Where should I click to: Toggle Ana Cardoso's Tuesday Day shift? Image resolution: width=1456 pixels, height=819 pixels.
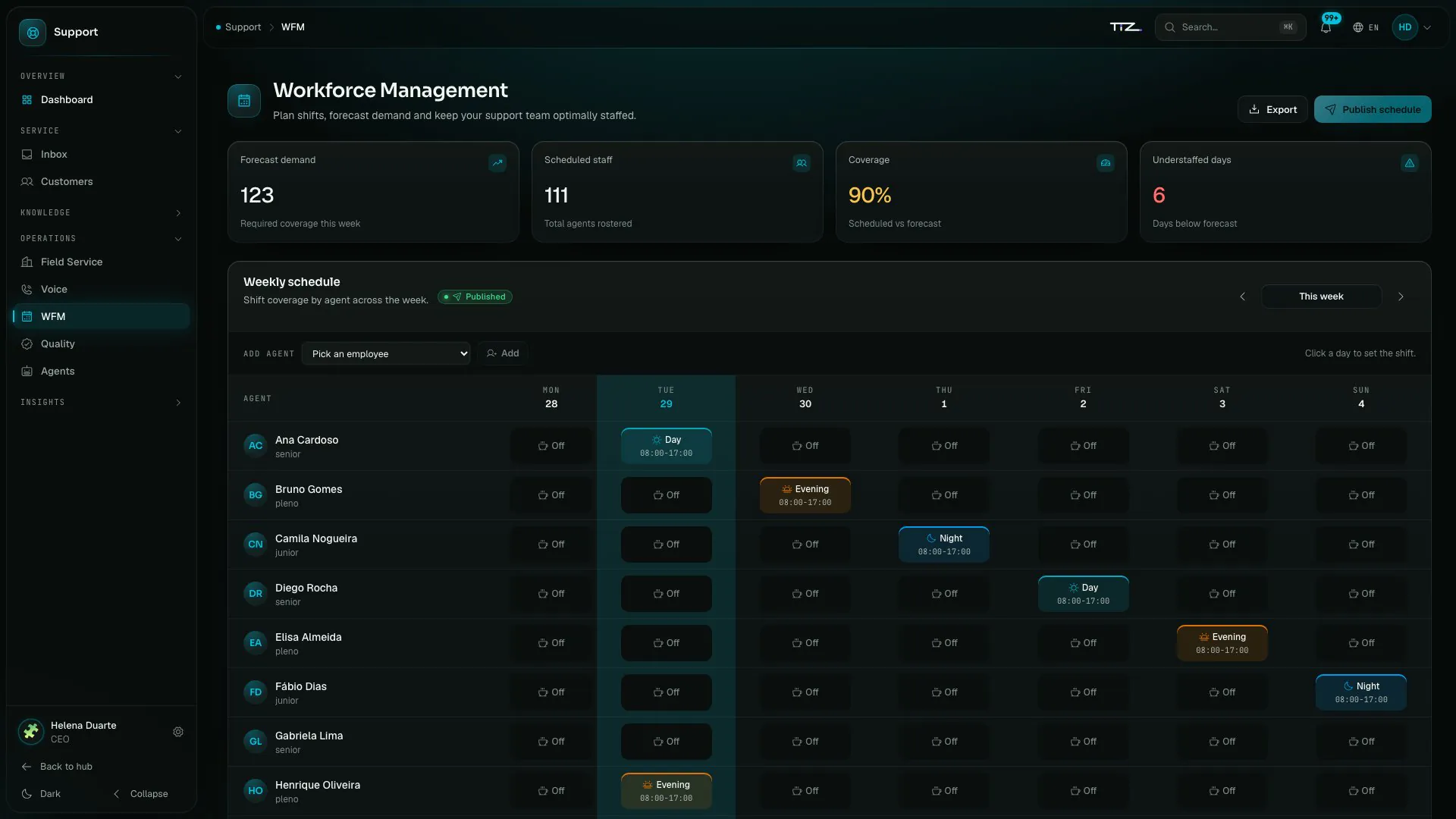click(667, 446)
